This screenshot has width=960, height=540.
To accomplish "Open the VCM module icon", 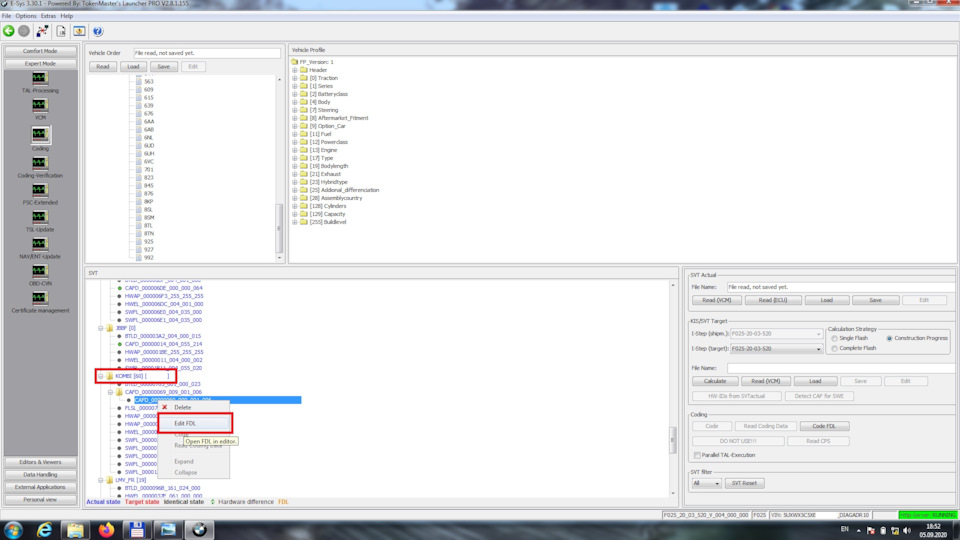I will pos(40,105).
